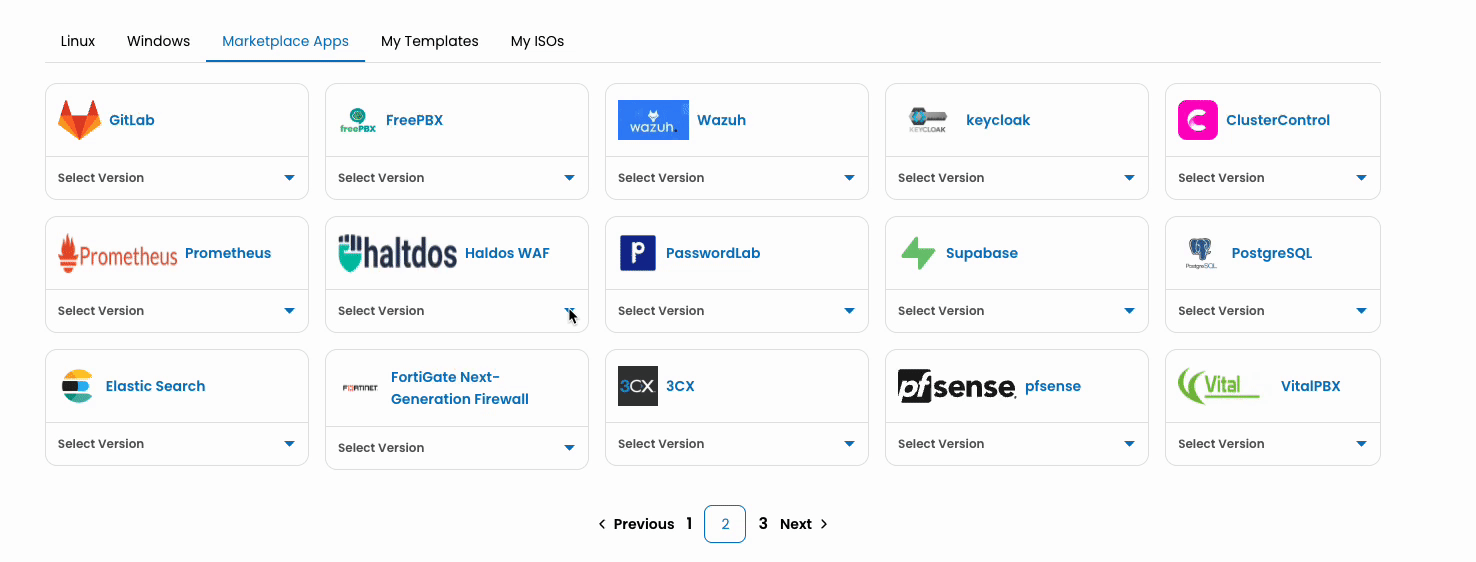Open the keycloak Select Version dropdown
Screen dimensions: 1476x562
point(1017,178)
